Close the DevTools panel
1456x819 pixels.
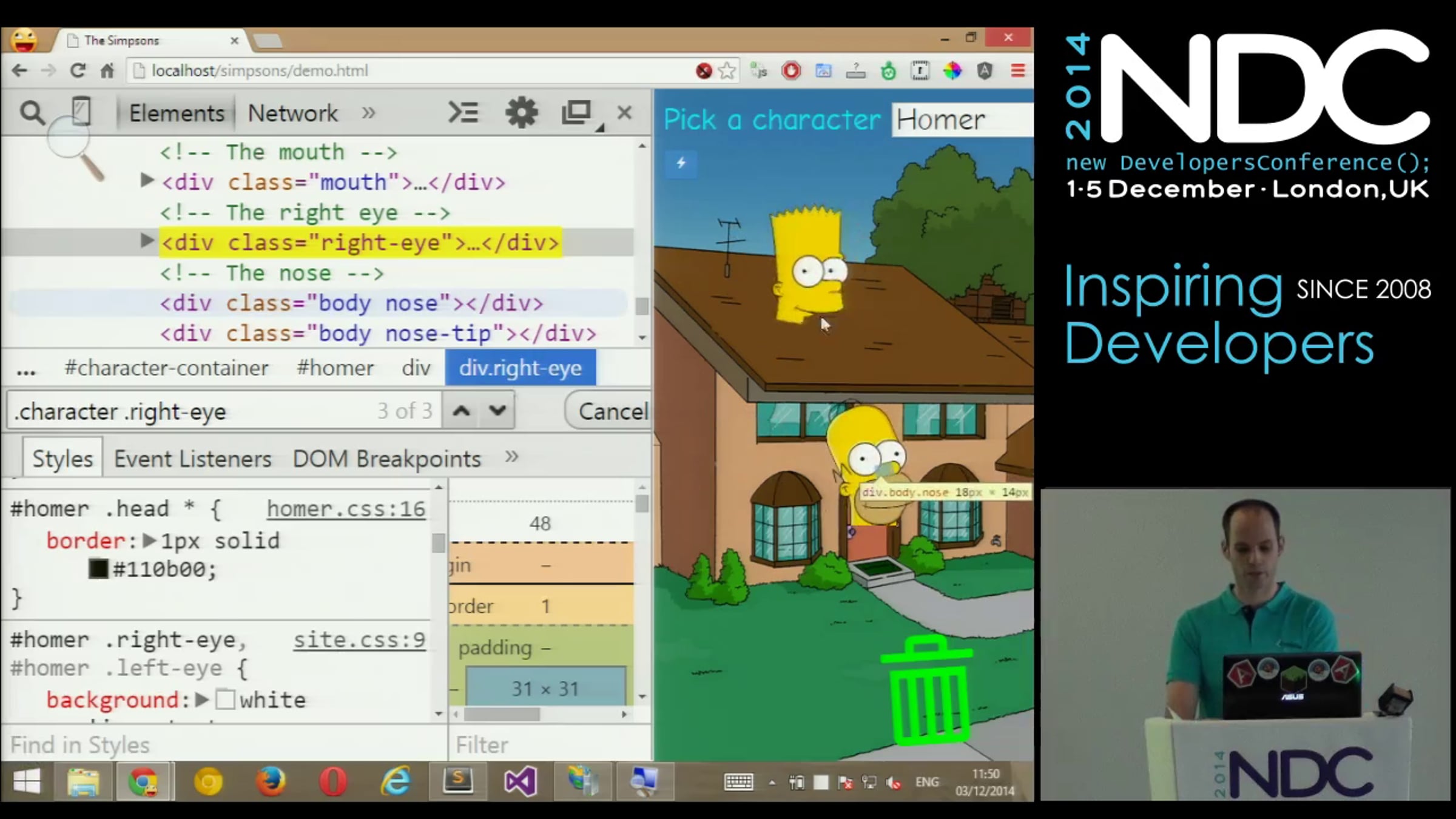coord(624,113)
